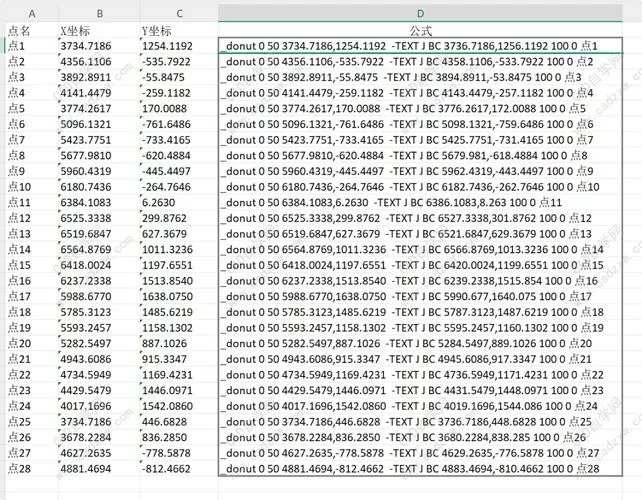Select cell with value 3678.2284
The width and height of the screenshot is (642, 500).
point(99,437)
